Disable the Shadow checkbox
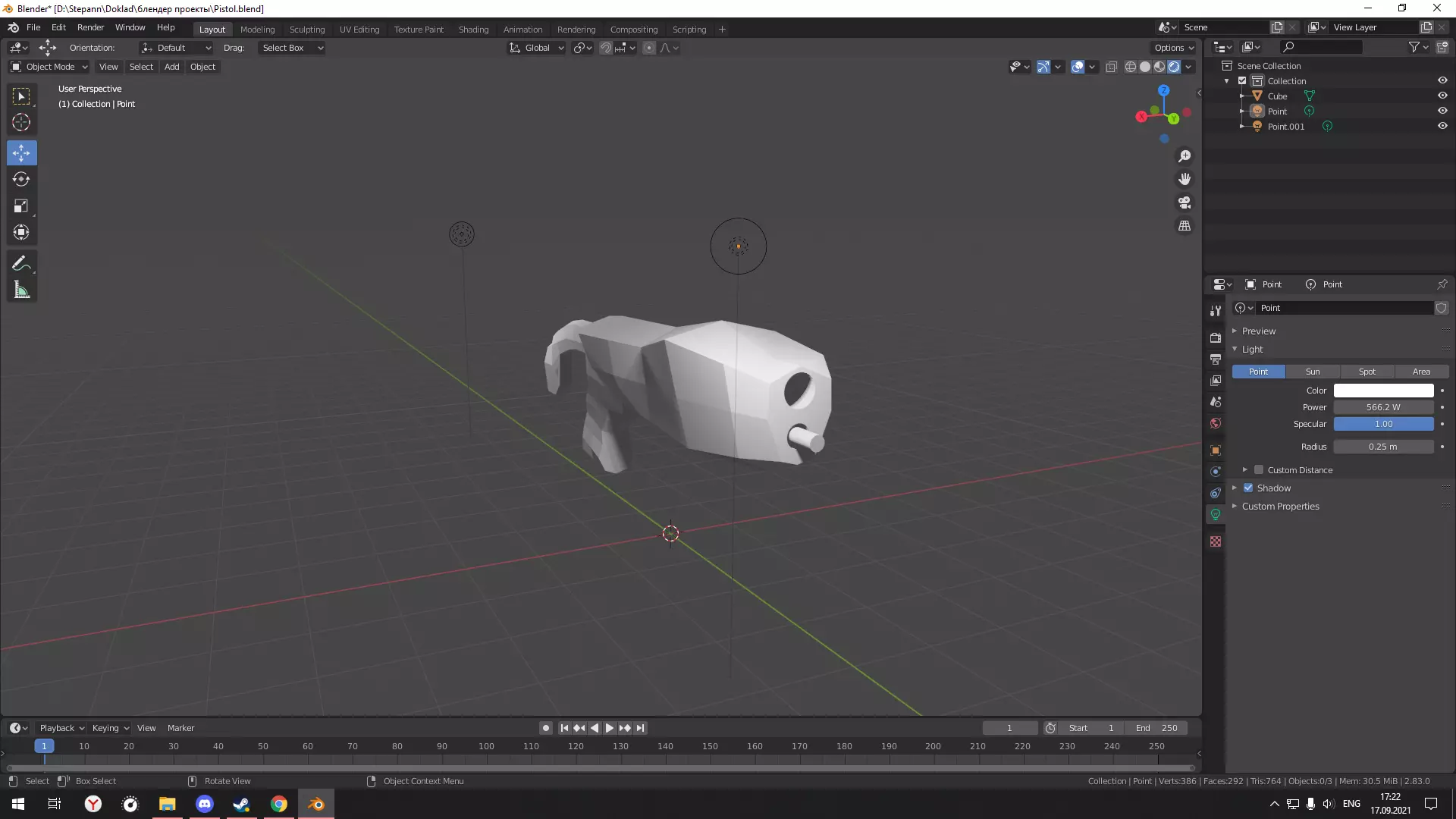 1248,488
